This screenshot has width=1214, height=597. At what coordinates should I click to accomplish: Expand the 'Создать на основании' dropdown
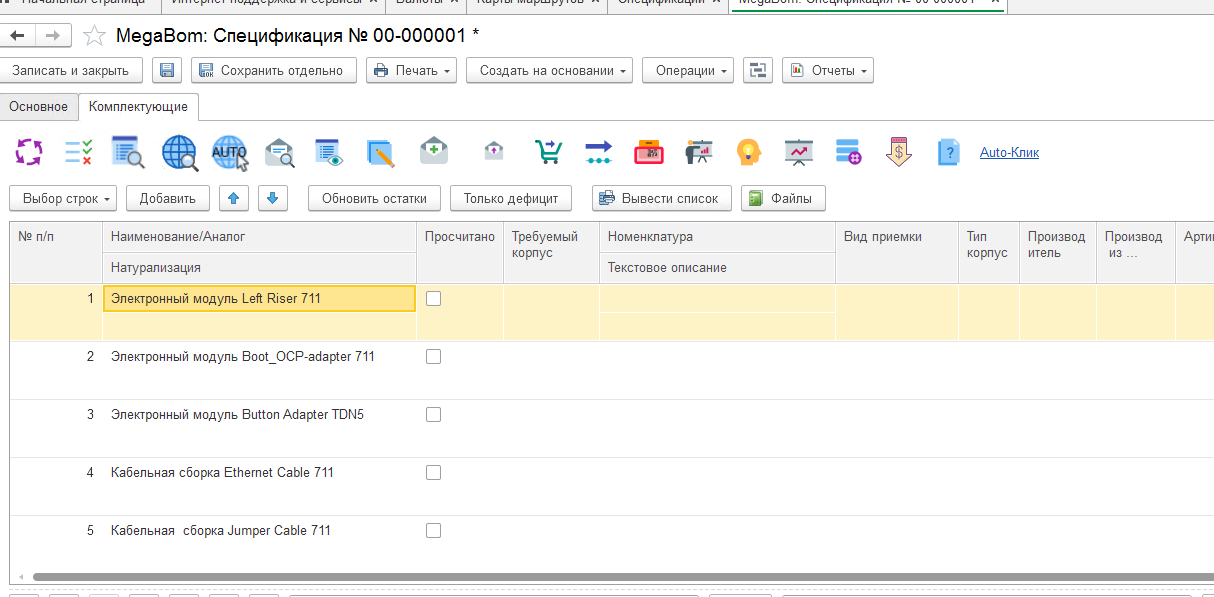click(549, 70)
